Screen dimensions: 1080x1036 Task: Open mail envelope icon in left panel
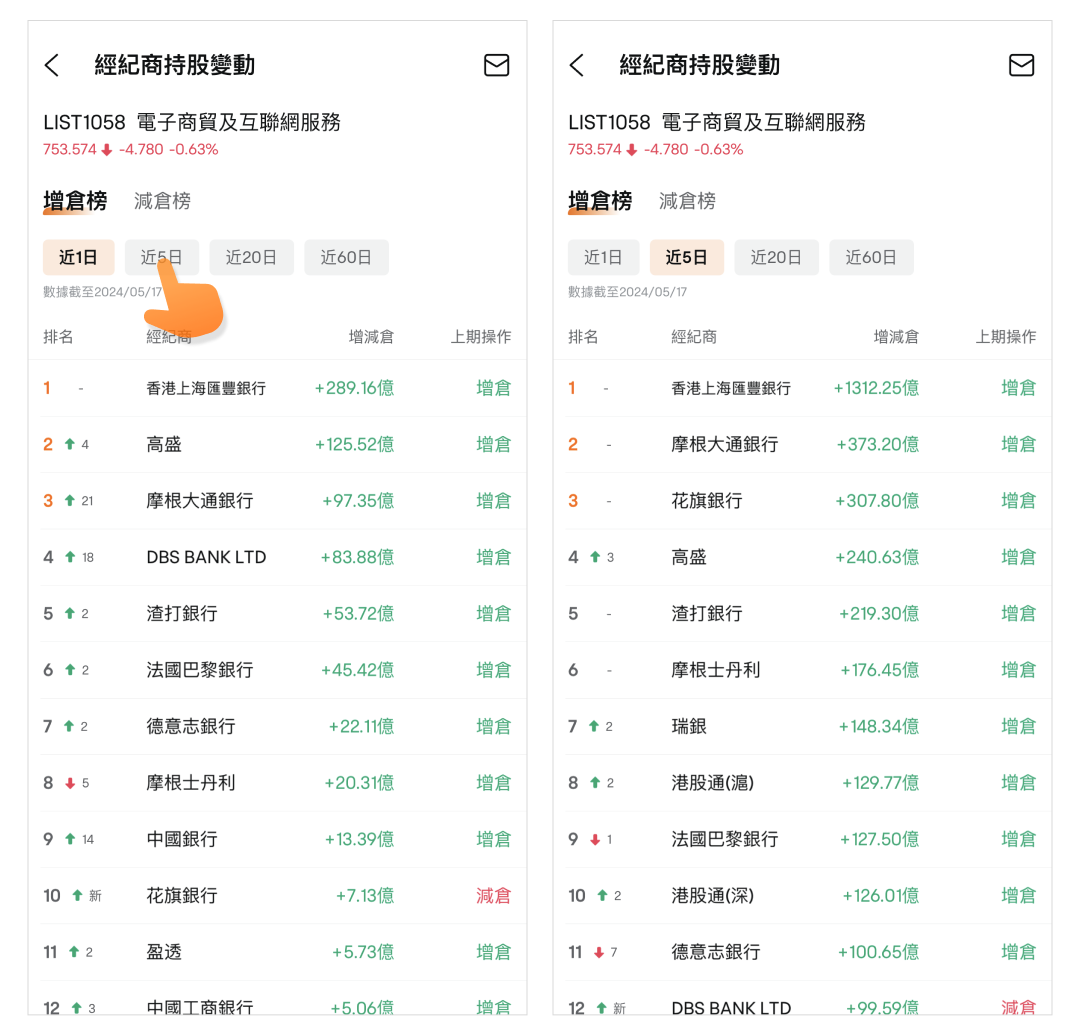[496, 66]
